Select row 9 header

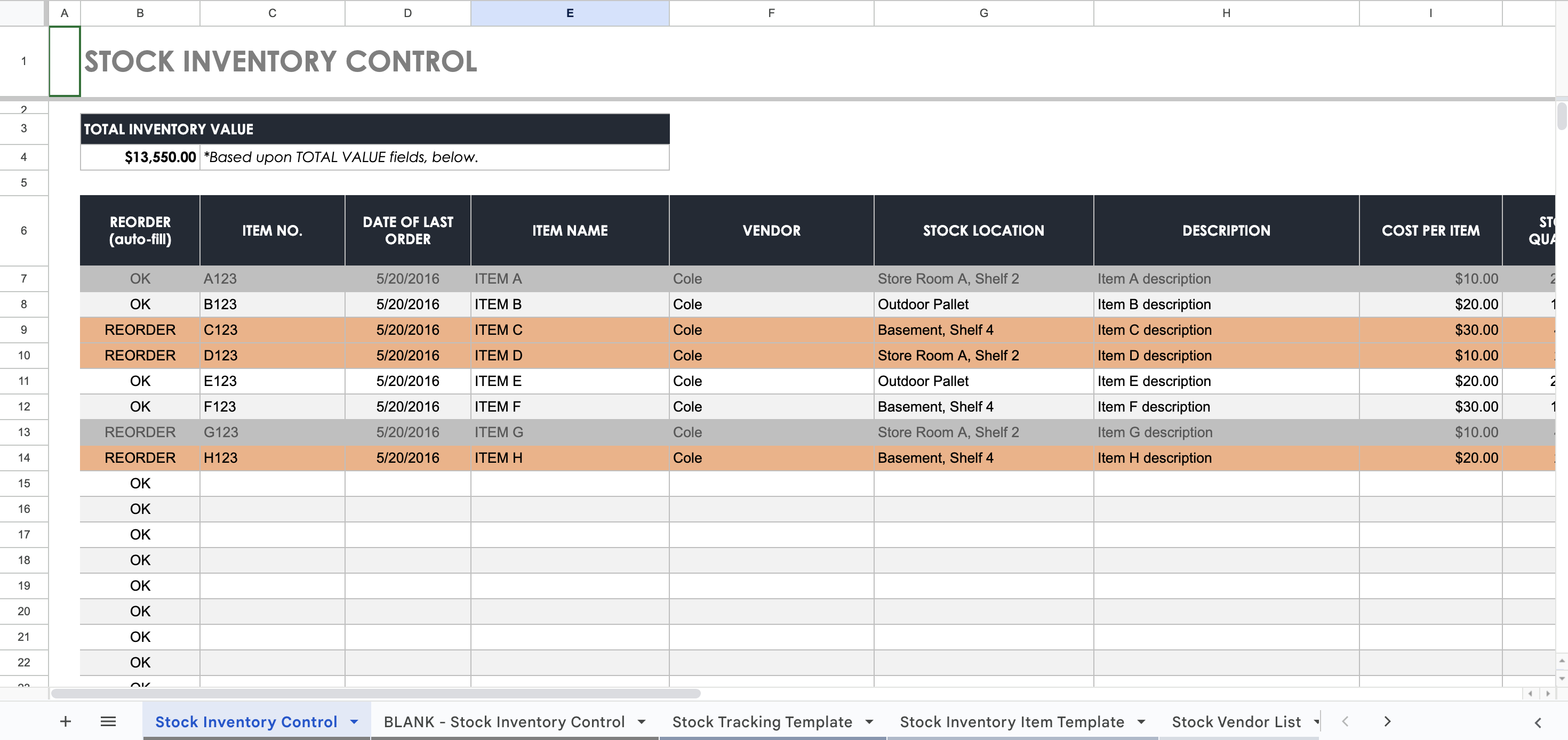tap(24, 330)
